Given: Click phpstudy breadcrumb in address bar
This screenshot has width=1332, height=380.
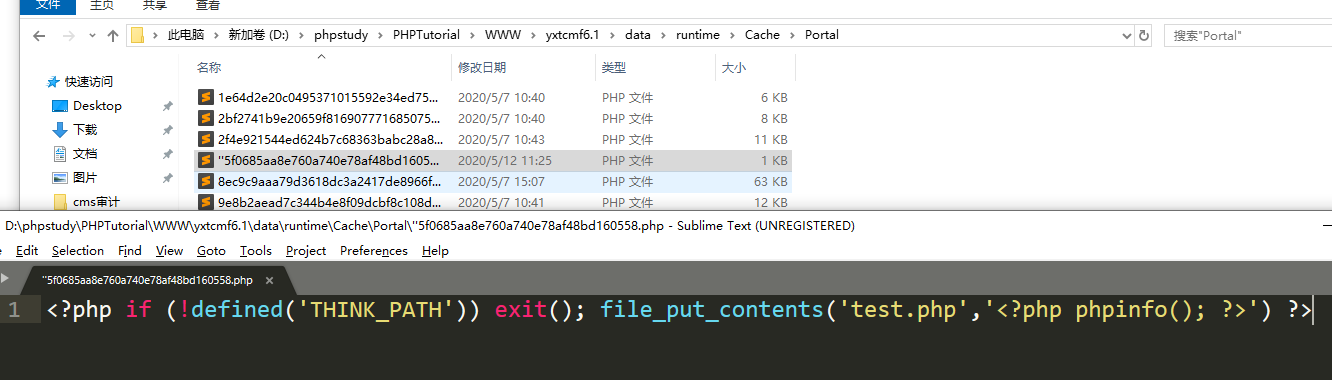Looking at the screenshot, I should click(341, 35).
